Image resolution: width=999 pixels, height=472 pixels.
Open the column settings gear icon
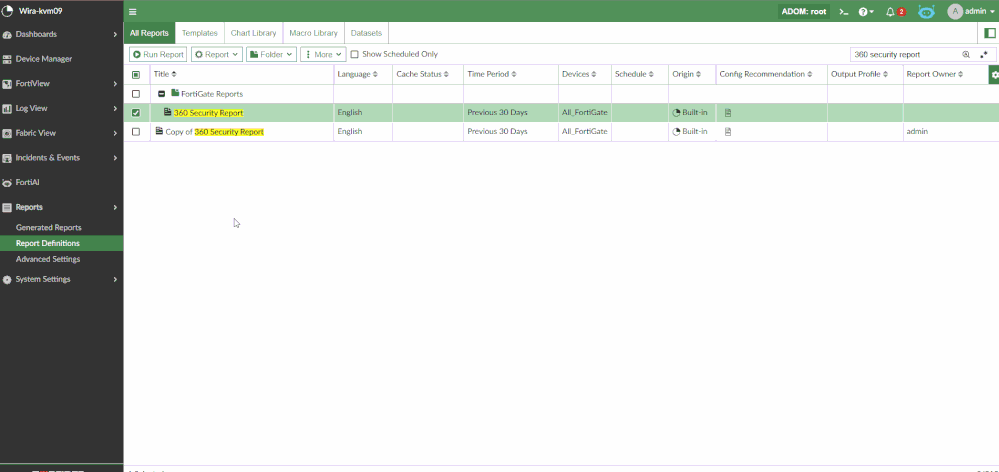994,75
